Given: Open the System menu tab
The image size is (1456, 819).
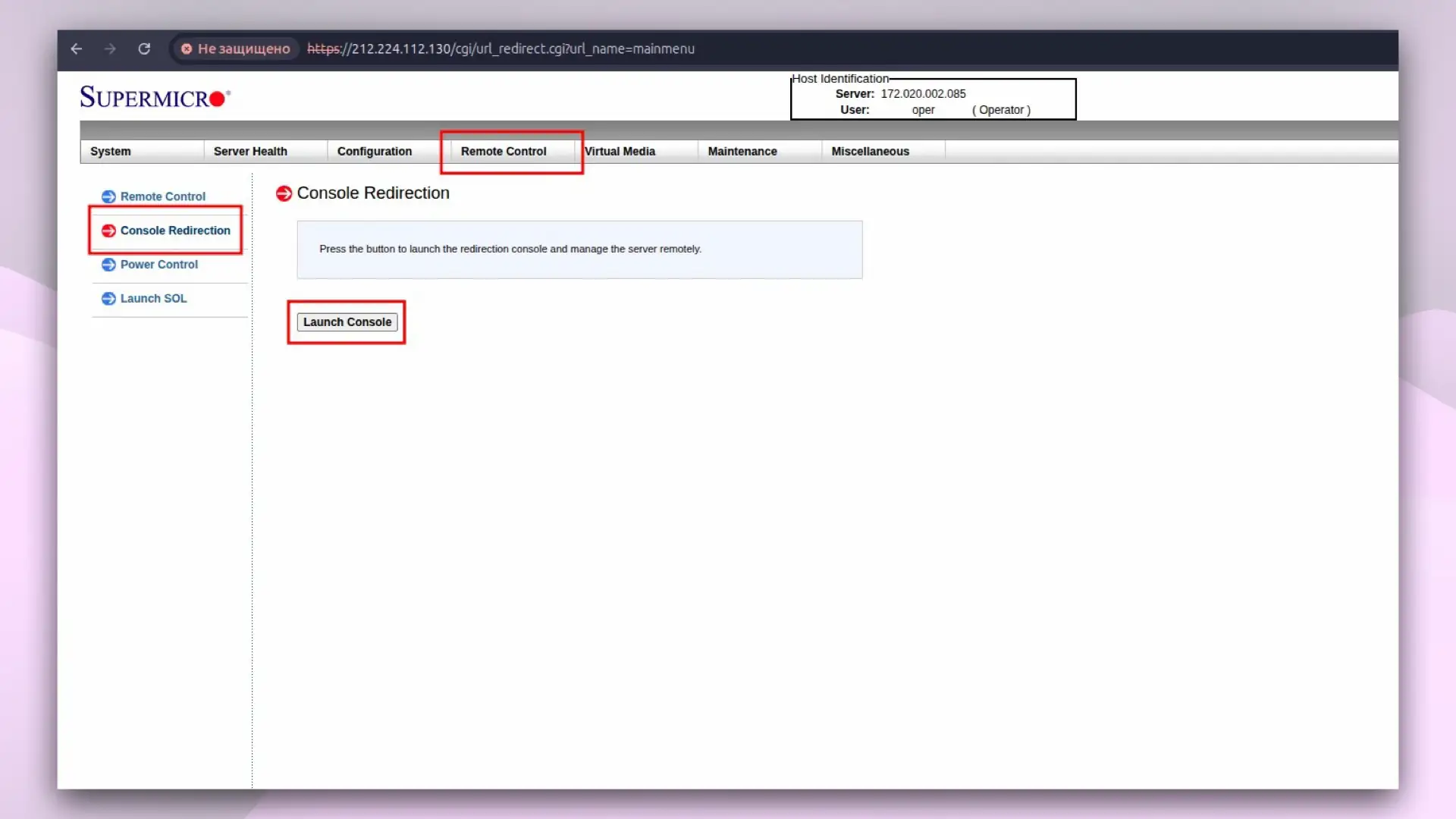Looking at the screenshot, I should click(142, 151).
